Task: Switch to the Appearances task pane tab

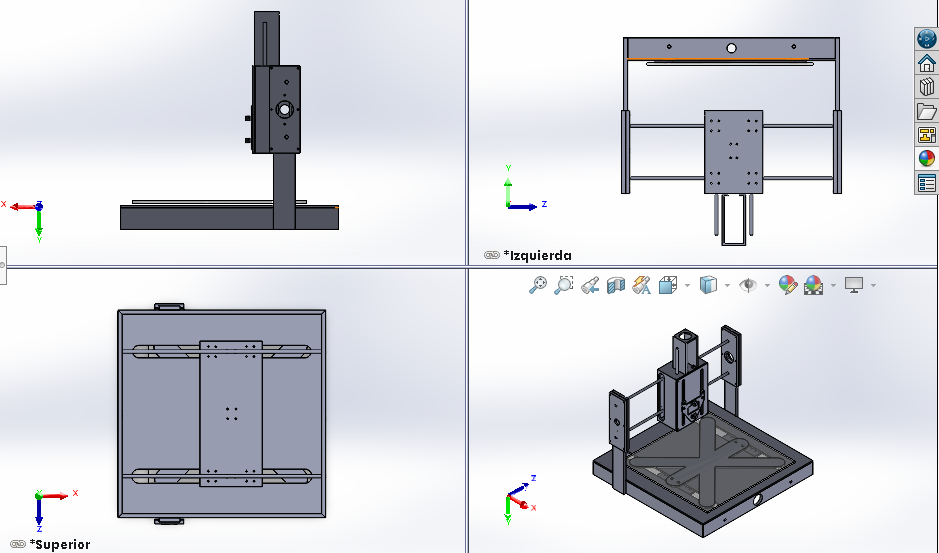Action: pos(927,159)
